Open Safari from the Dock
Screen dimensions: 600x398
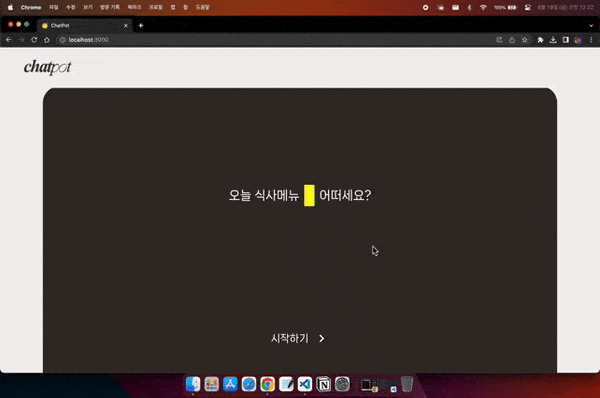point(249,384)
